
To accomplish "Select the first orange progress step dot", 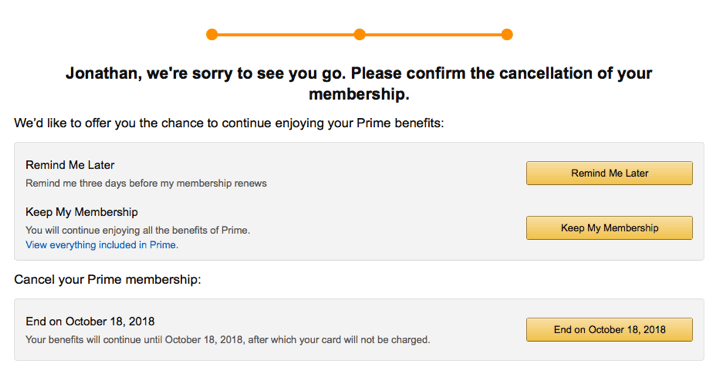I will (212, 34).
